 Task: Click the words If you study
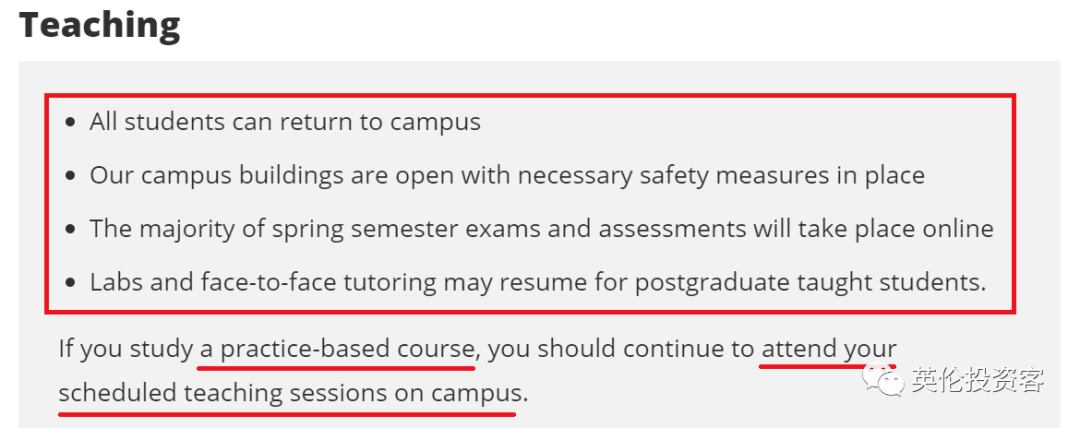pos(126,349)
